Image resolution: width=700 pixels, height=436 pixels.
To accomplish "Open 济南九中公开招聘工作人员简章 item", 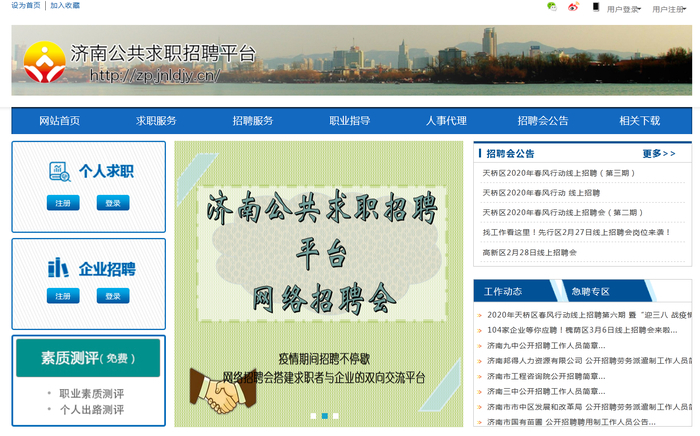I will pos(546,346).
